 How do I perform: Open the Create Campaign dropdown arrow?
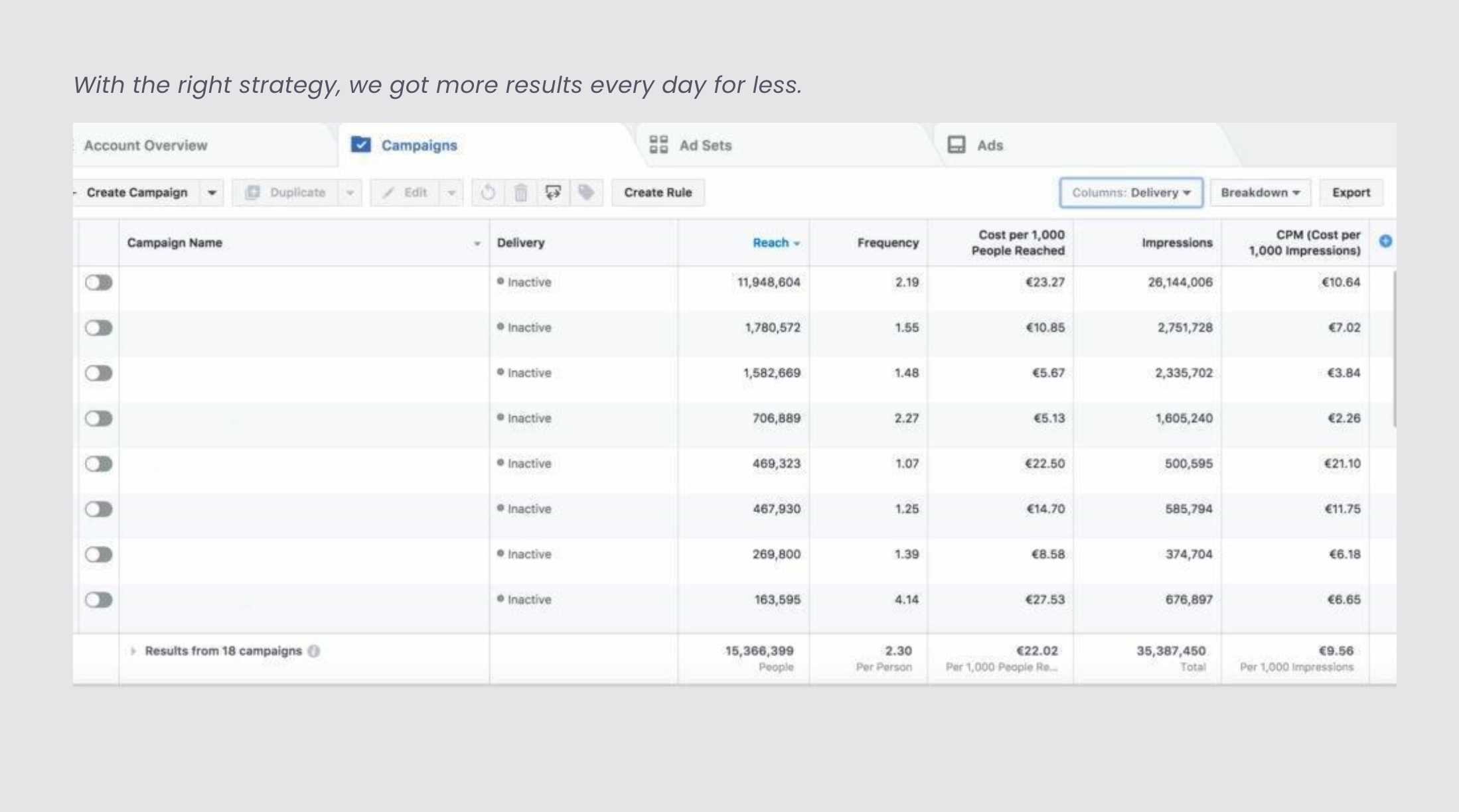pos(212,193)
